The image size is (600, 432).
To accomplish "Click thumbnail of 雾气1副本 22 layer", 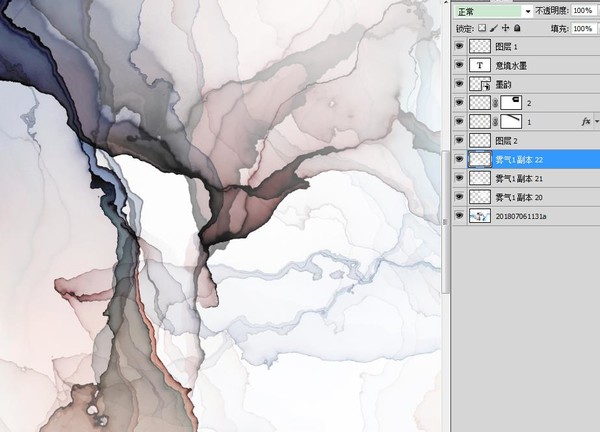I will tap(480, 159).
